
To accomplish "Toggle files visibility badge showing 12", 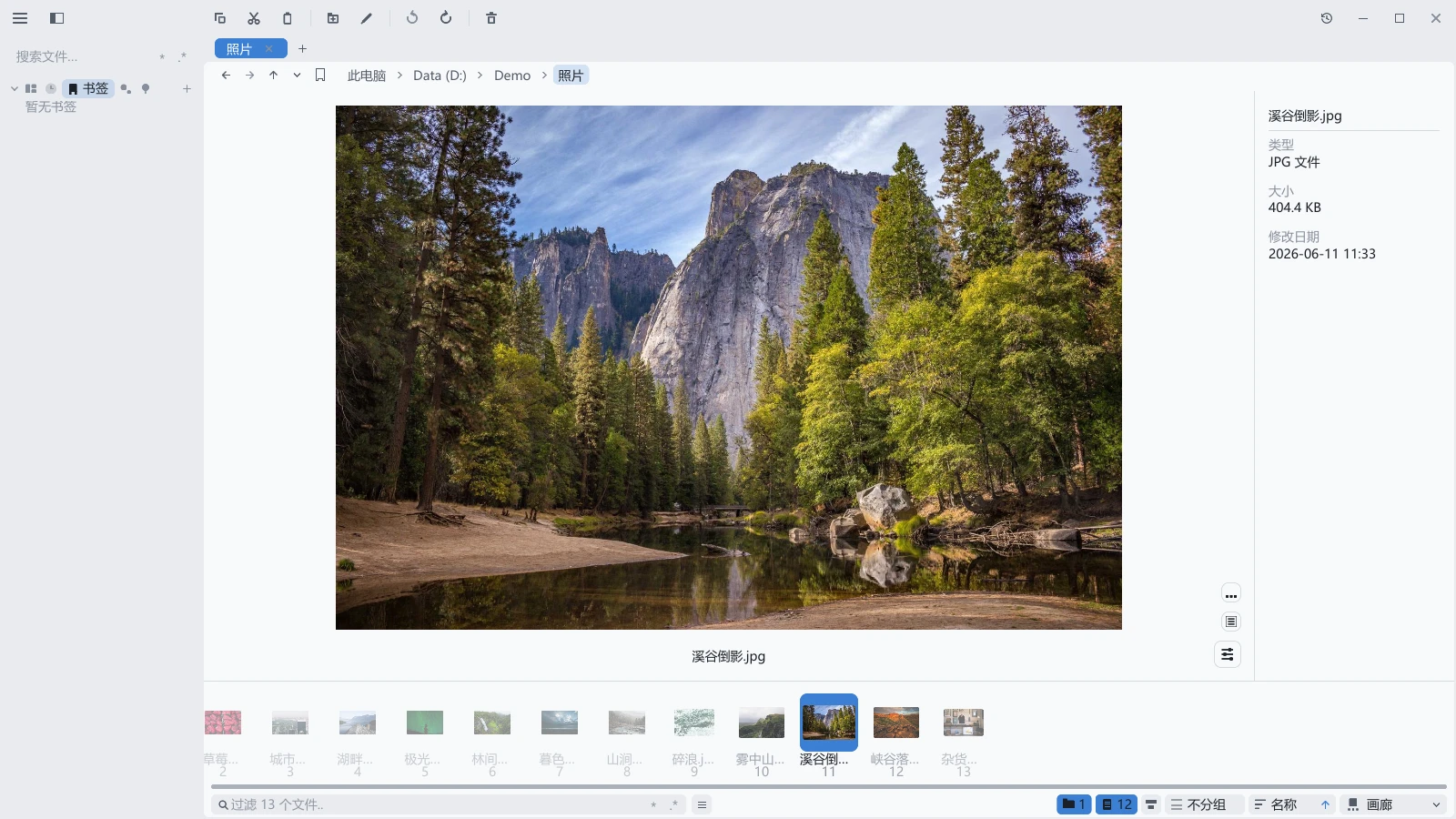I will 1117,804.
